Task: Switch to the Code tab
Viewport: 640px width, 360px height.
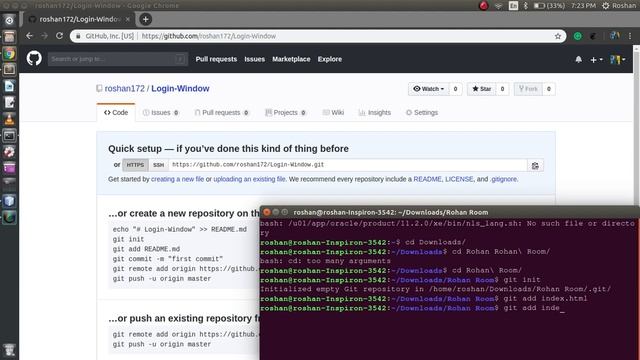Action: 116,113
